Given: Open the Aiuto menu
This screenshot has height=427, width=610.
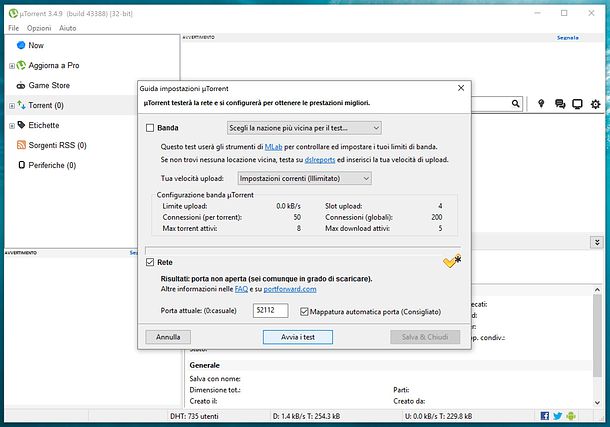Looking at the screenshot, I should pyautogui.click(x=68, y=28).
